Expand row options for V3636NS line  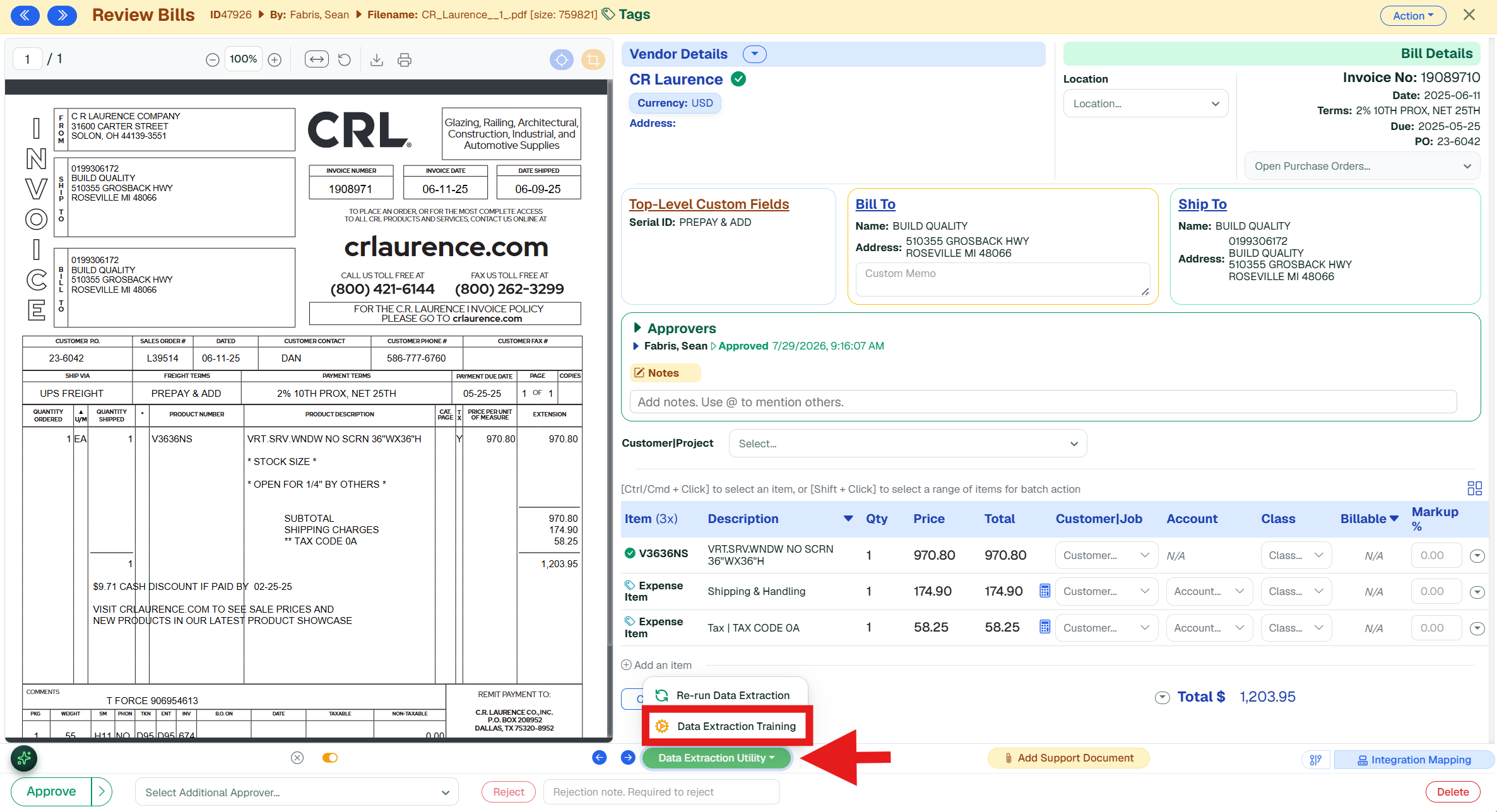coord(1477,556)
